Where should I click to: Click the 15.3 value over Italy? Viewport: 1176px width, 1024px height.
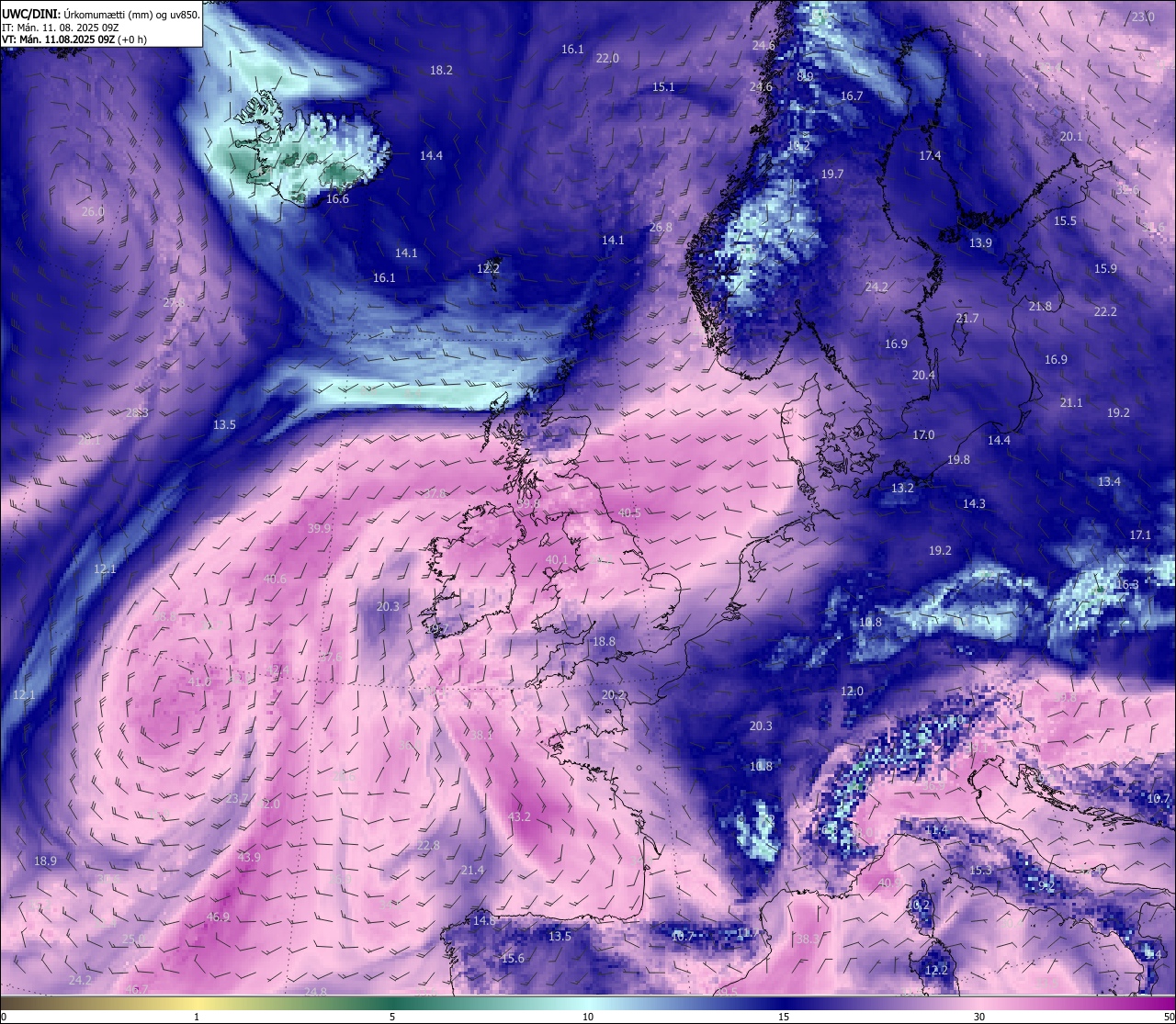pos(980,870)
